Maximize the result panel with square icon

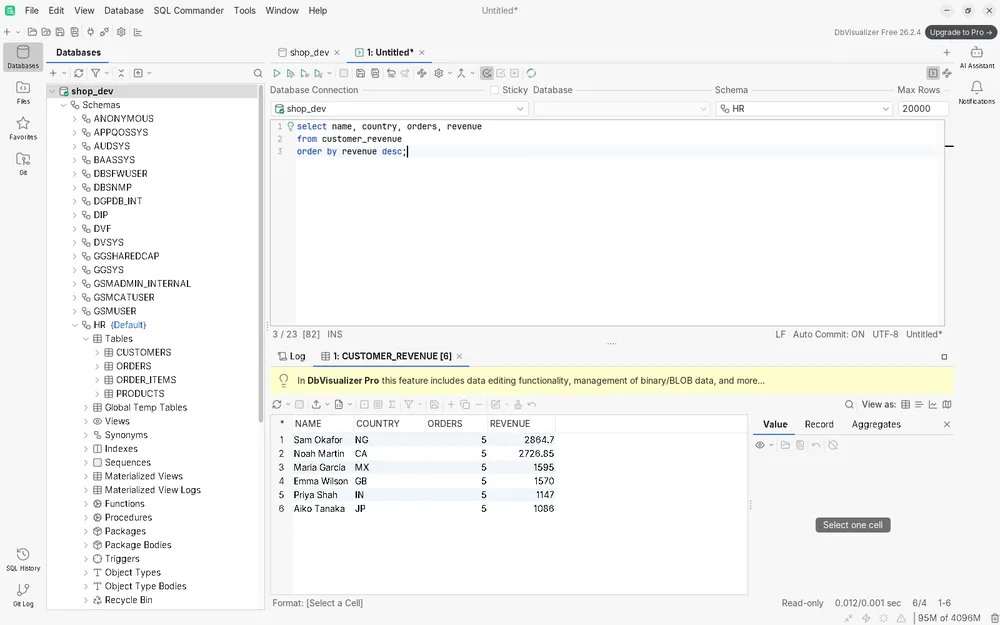[x=945, y=357]
